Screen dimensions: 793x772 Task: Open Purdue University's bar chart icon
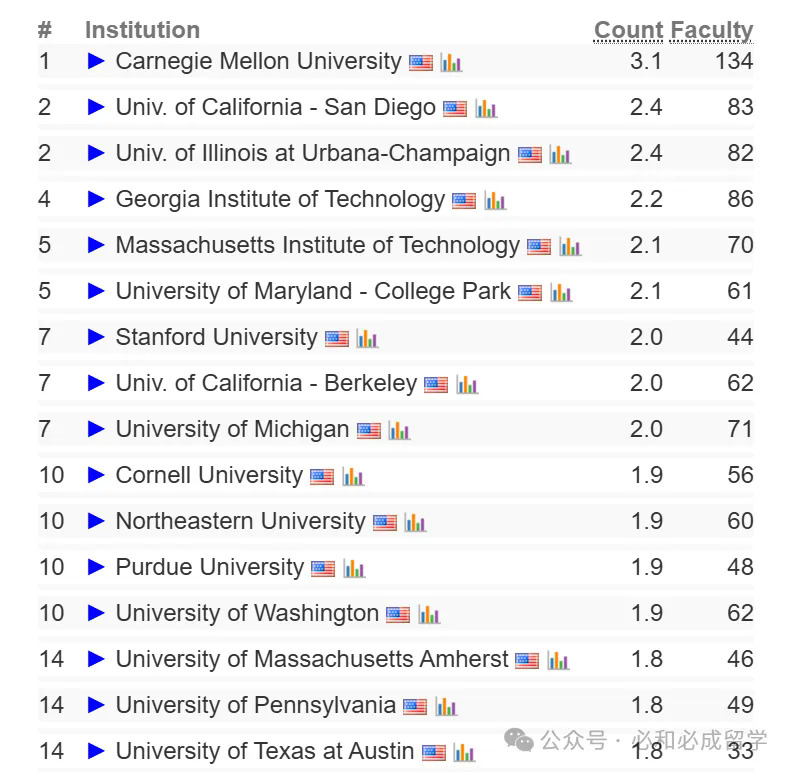354,569
